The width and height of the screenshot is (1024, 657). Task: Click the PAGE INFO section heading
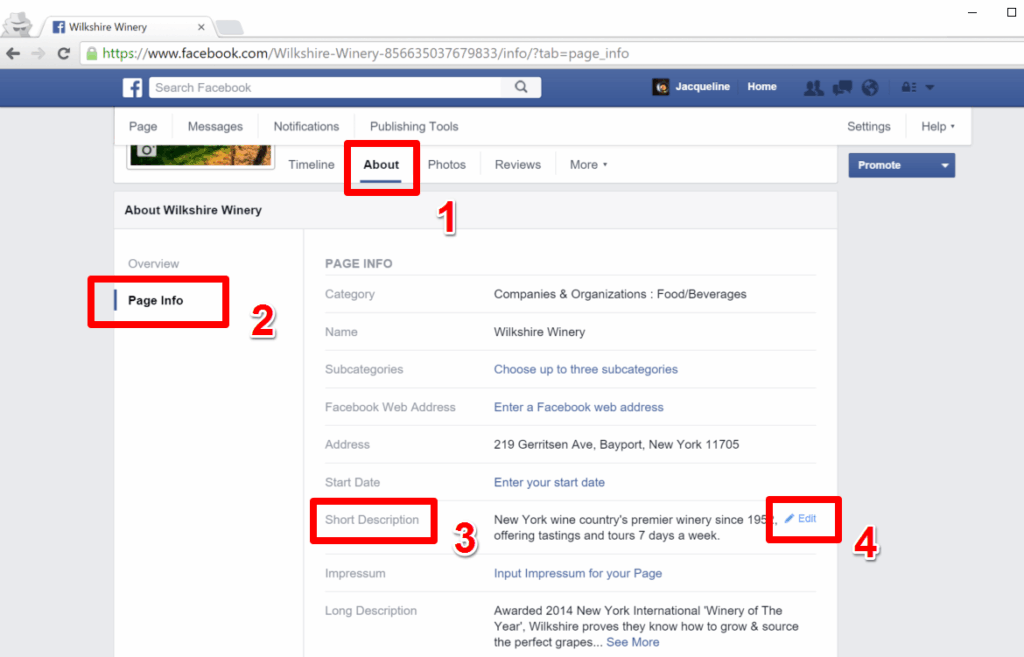tap(359, 264)
